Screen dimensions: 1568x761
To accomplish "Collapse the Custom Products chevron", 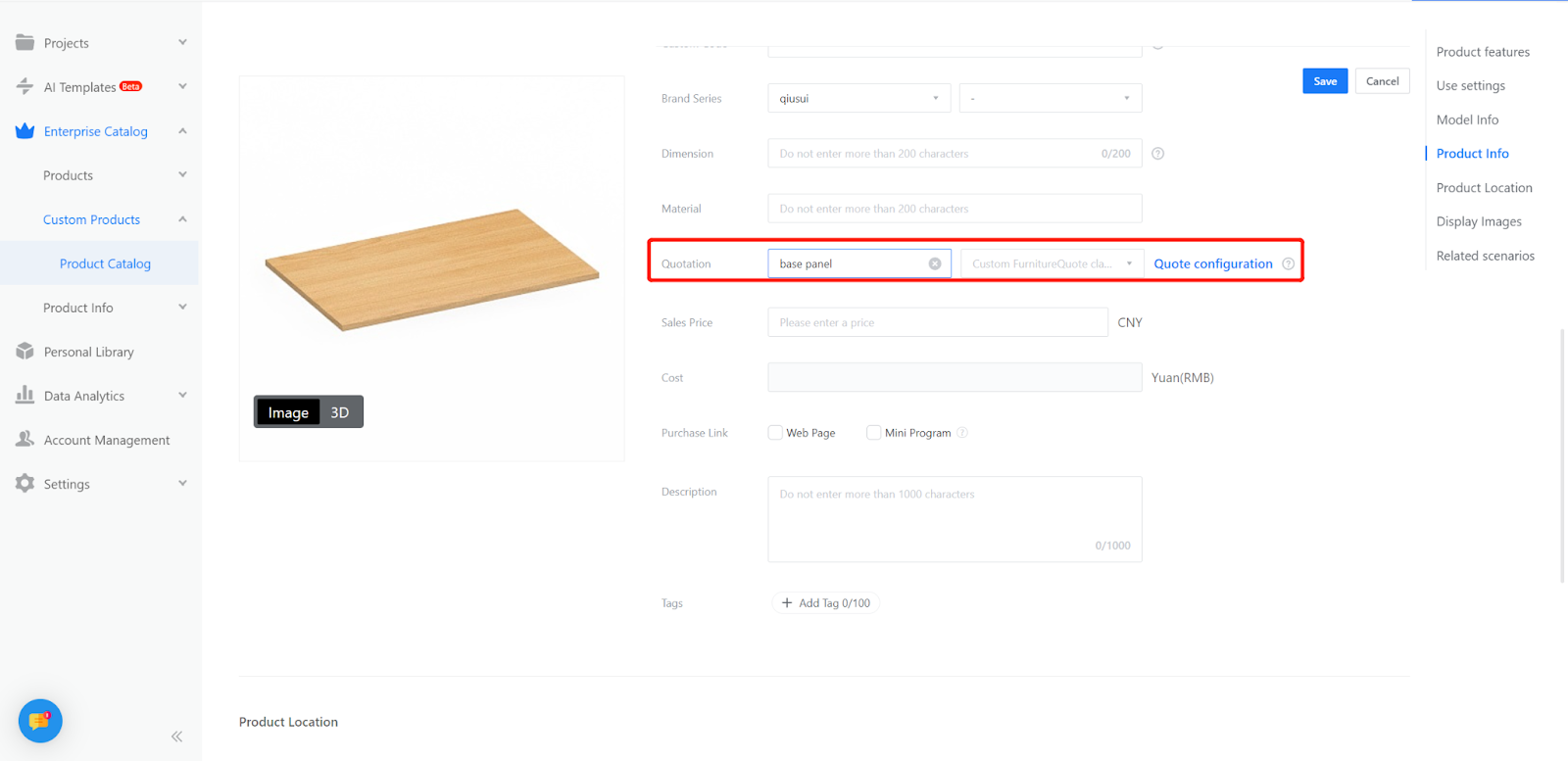I will 182,219.
